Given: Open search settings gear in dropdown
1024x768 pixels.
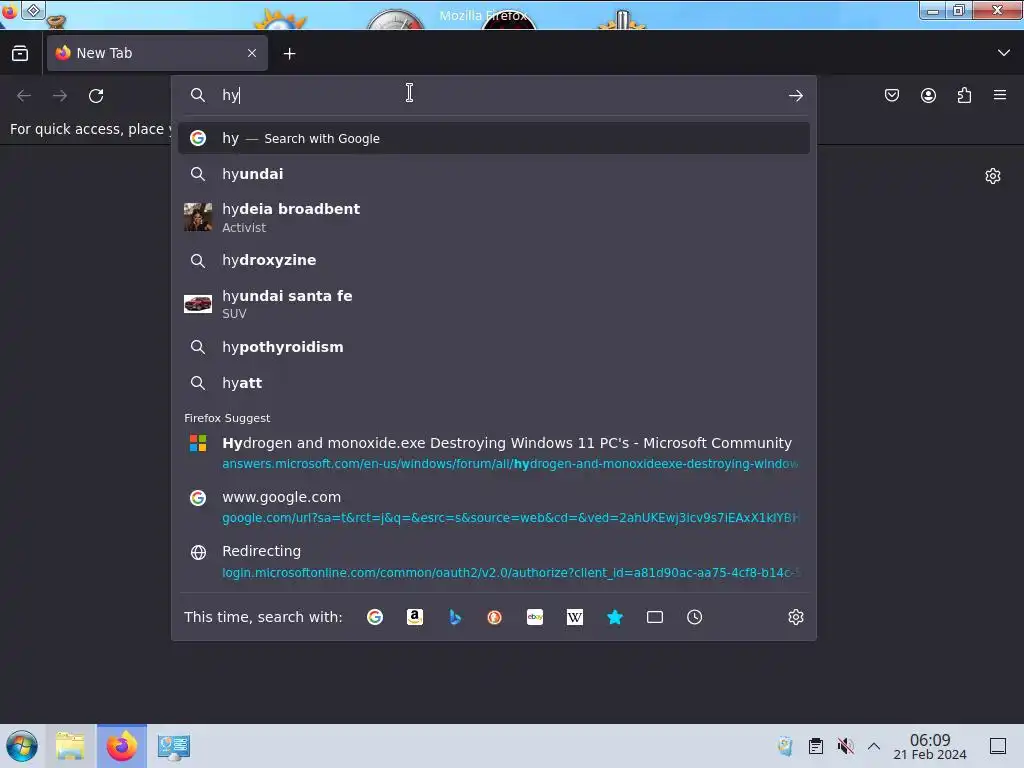Looking at the screenshot, I should (795, 617).
